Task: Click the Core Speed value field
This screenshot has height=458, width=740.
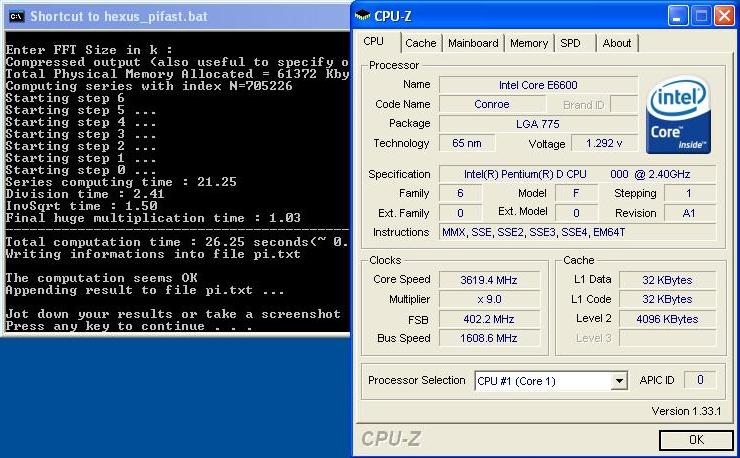Action: pos(490,280)
